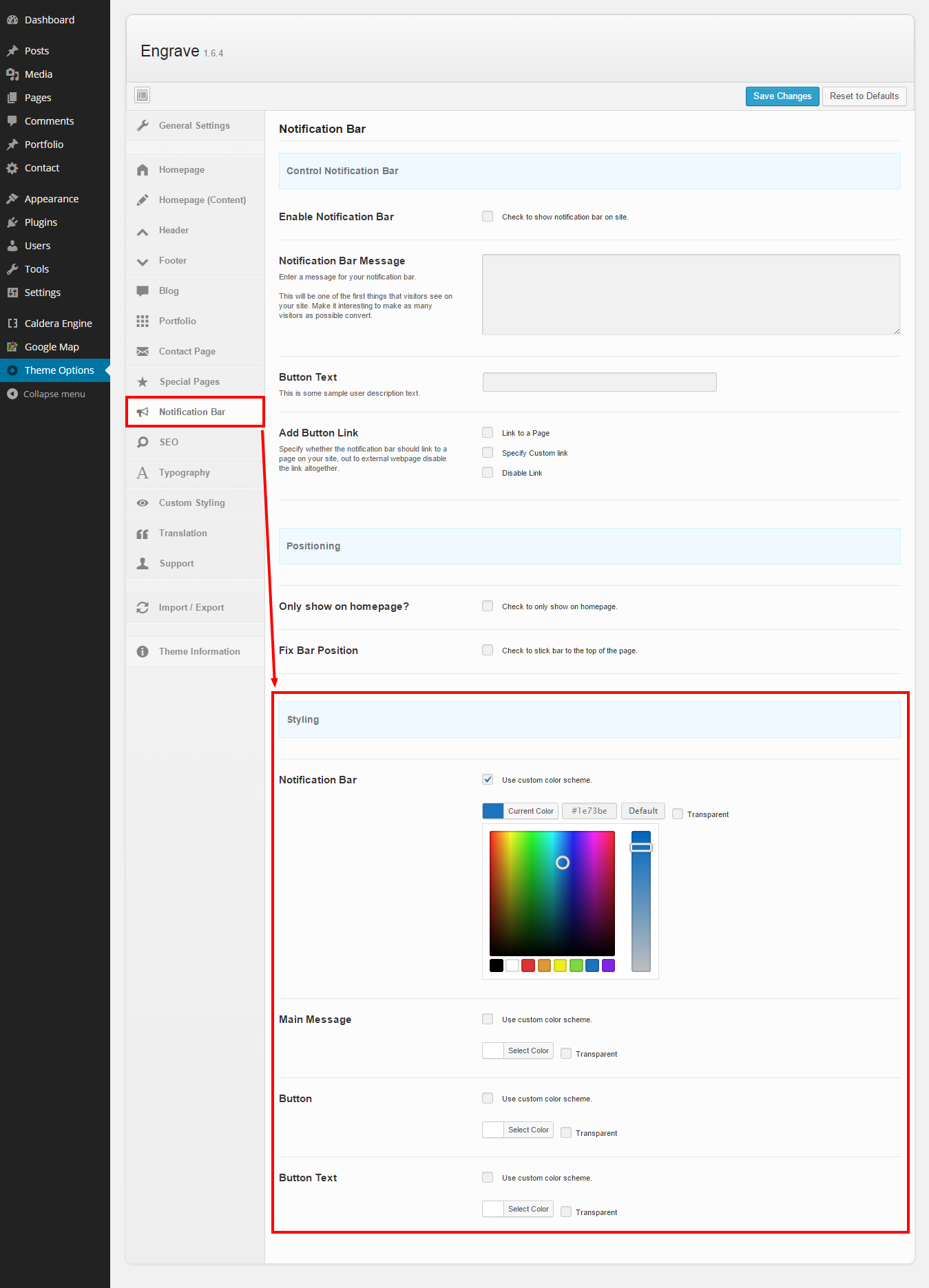Click the wrench icon beside General Settings
The width and height of the screenshot is (929, 1288).
point(143,125)
